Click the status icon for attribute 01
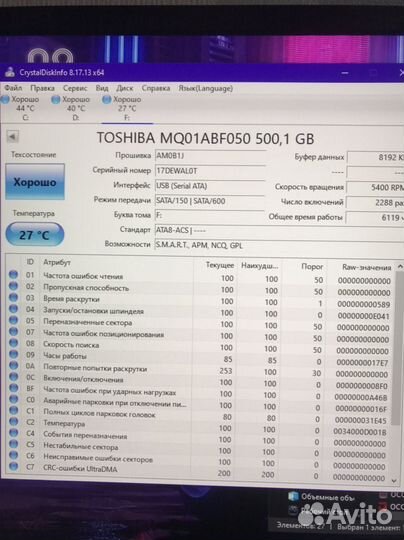This screenshot has width=404, height=540. 13,274
